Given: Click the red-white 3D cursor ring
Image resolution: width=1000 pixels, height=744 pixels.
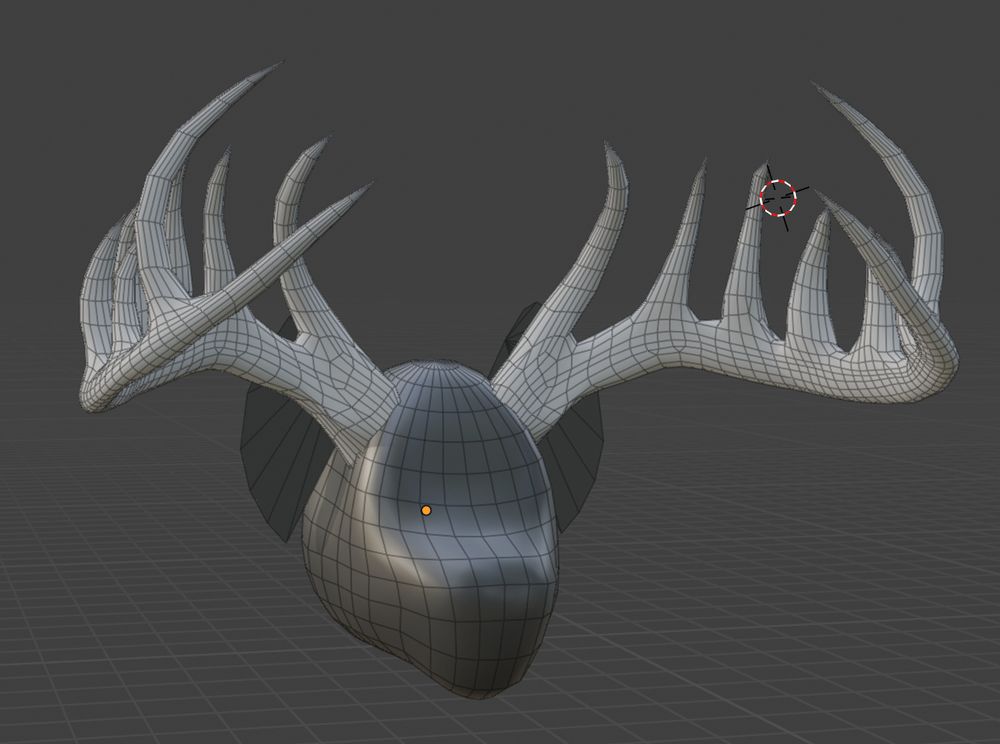Looking at the screenshot, I should pos(778,198).
